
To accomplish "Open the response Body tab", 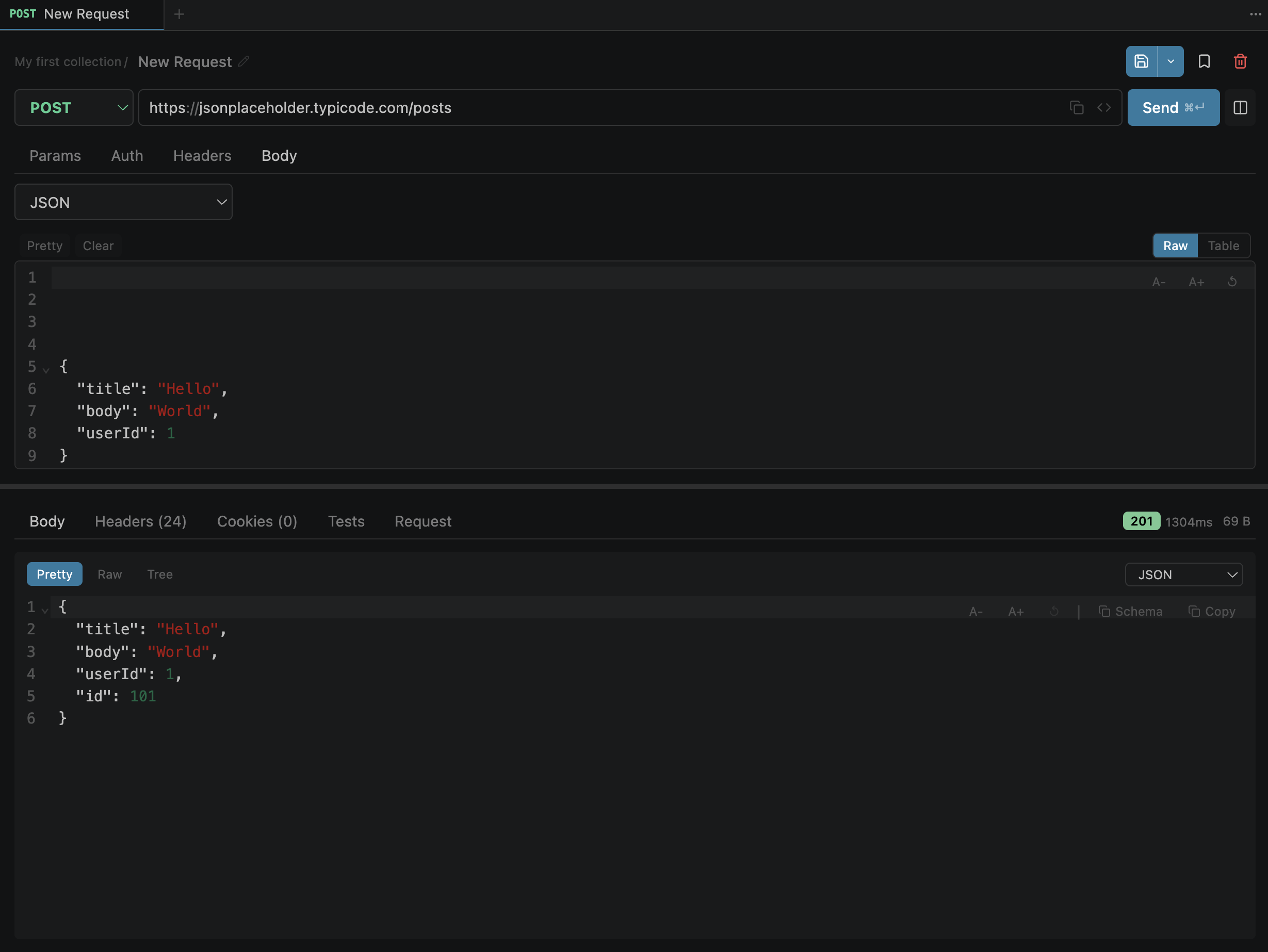I will [x=47, y=521].
